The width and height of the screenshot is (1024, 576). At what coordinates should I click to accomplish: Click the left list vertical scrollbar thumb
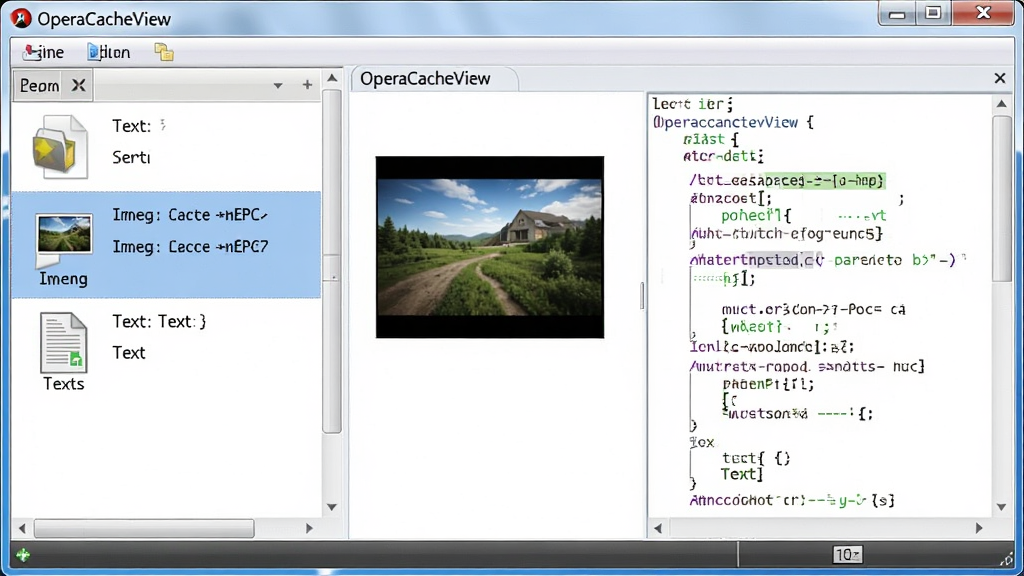332,261
